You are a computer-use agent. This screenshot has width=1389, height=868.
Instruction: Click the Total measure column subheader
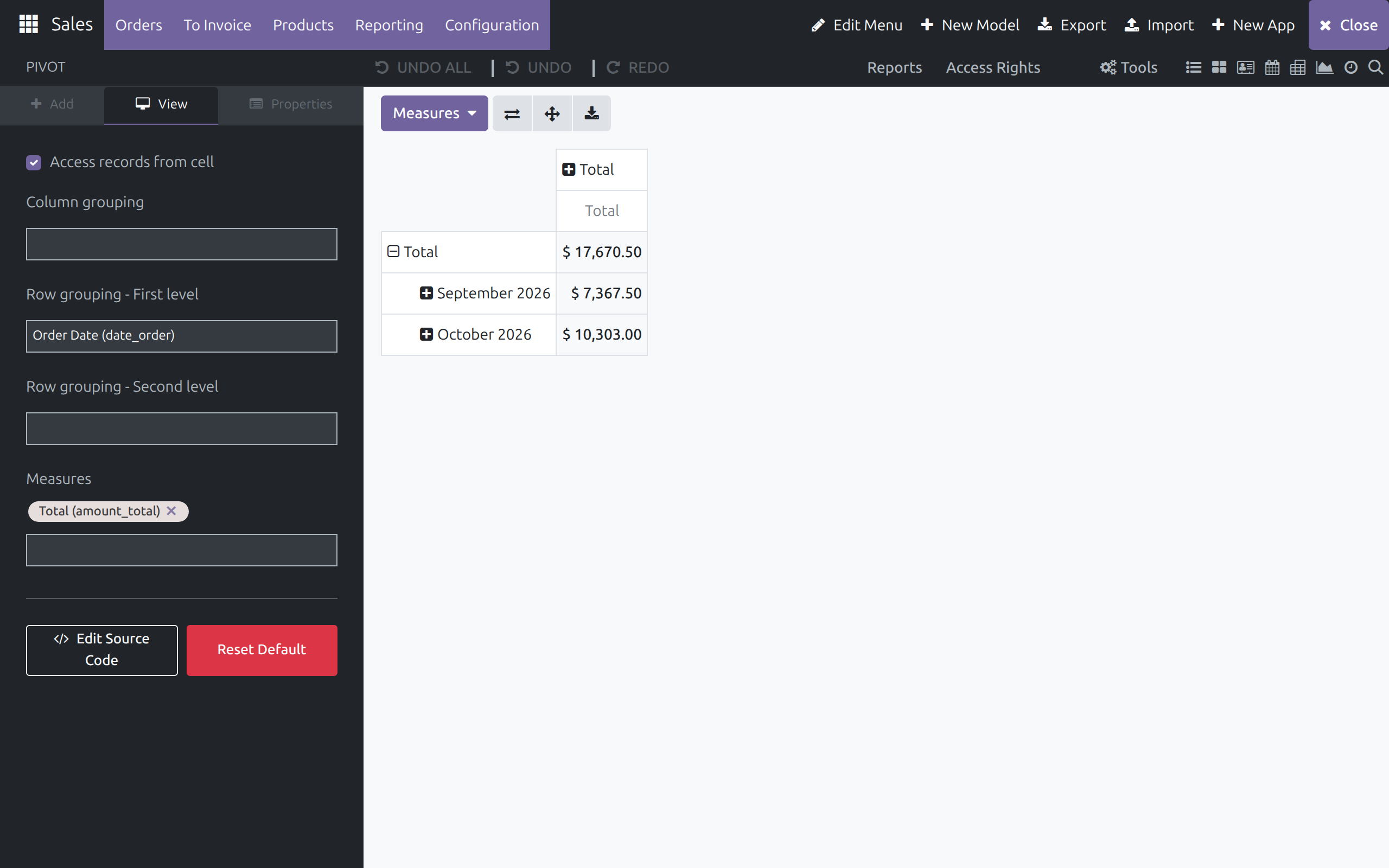[602, 210]
